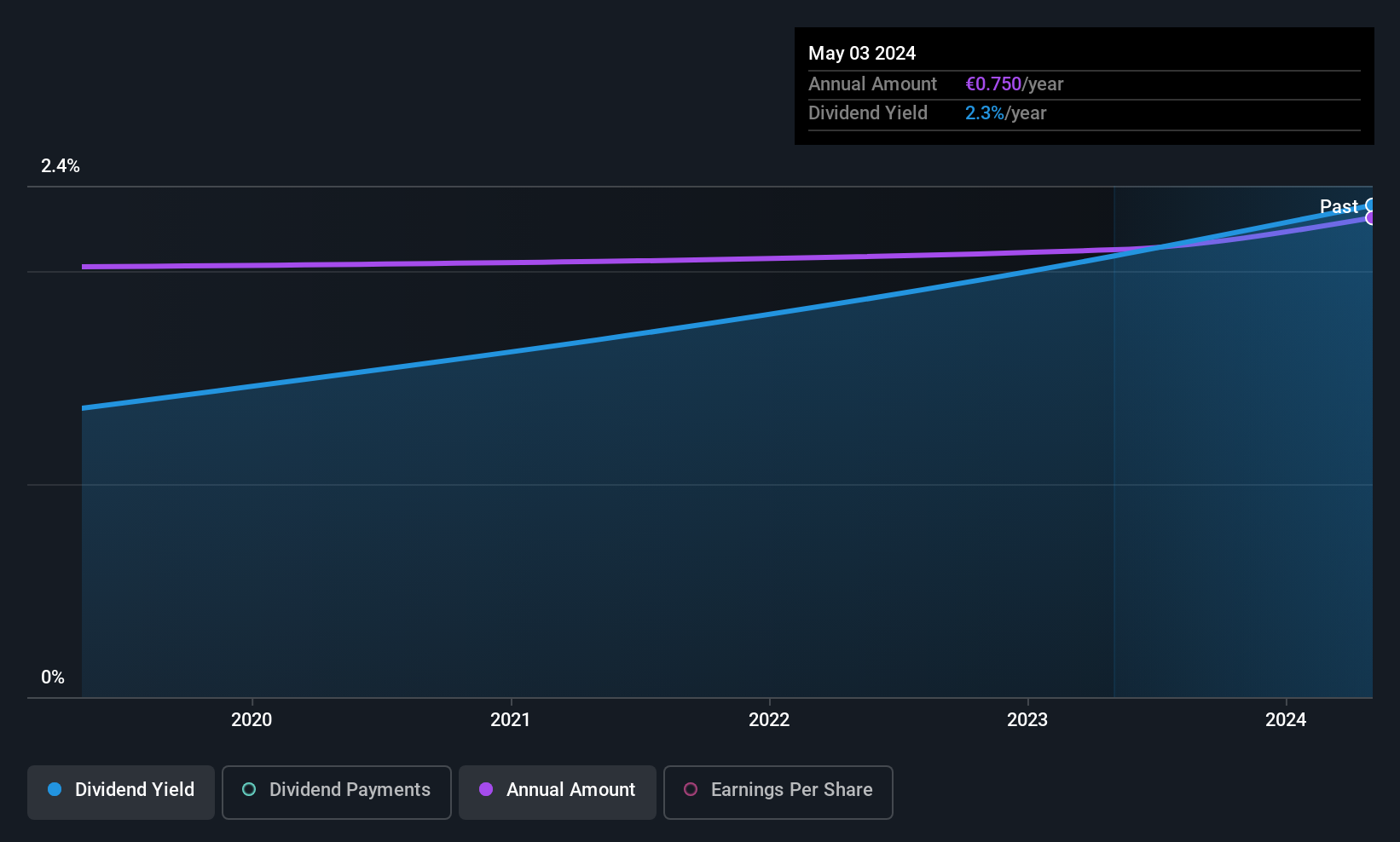
Task: Click the 2.4% y-axis label
Action: [61, 166]
